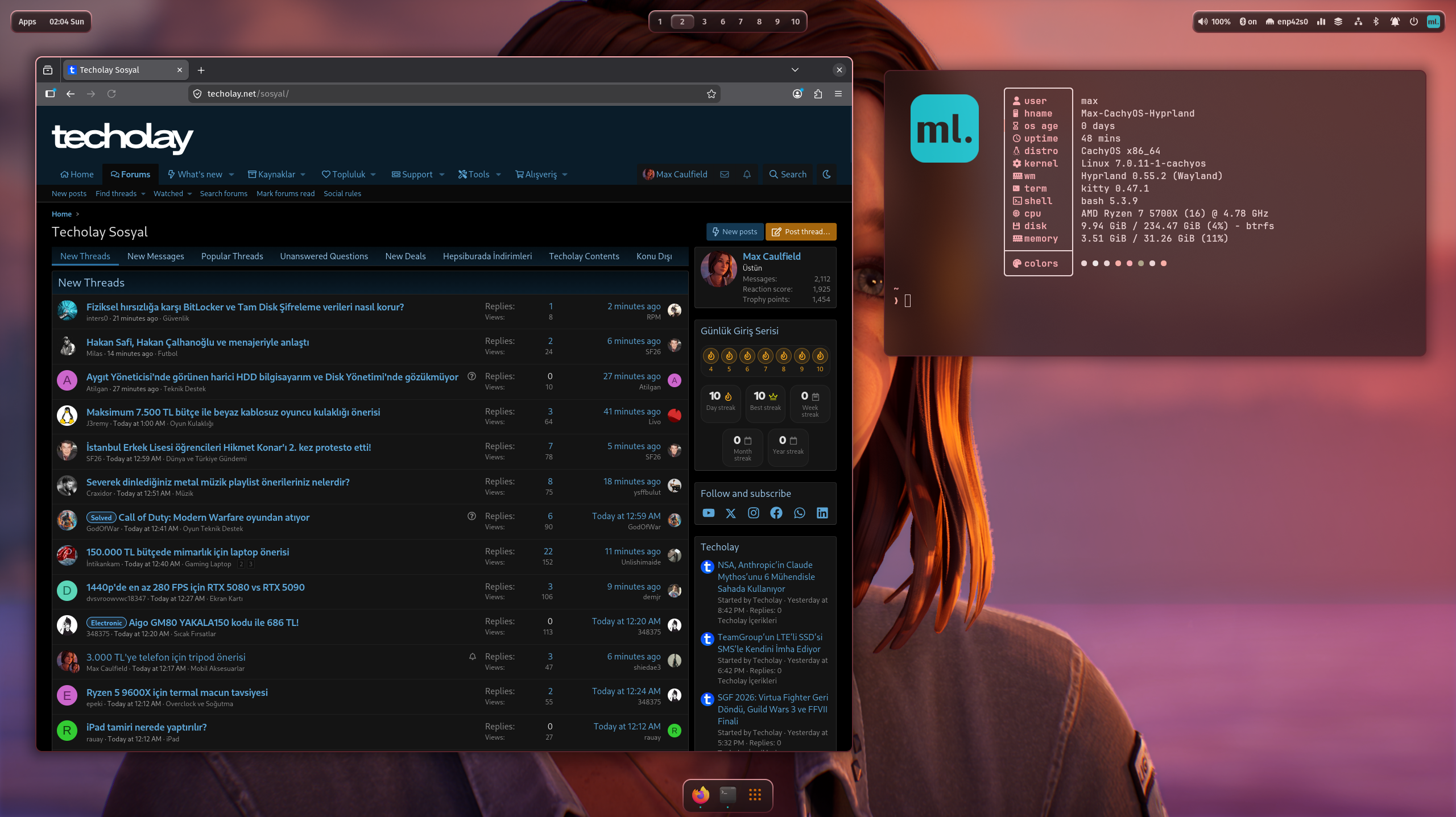This screenshot has height=817, width=1456.
Task: Open the terminal icon in the dock
Action: pyautogui.click(x=728, y=795)
